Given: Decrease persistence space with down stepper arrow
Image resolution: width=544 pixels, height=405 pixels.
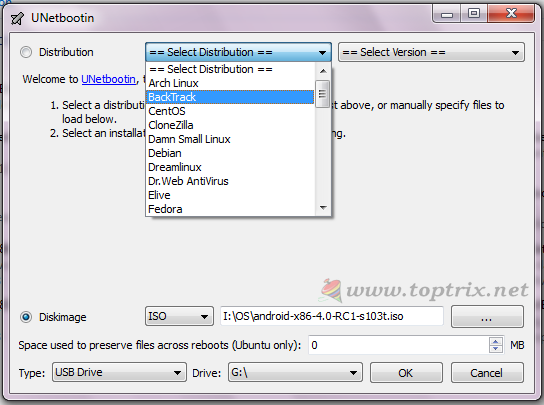Looking at the screenshot, I should point(496,349).
